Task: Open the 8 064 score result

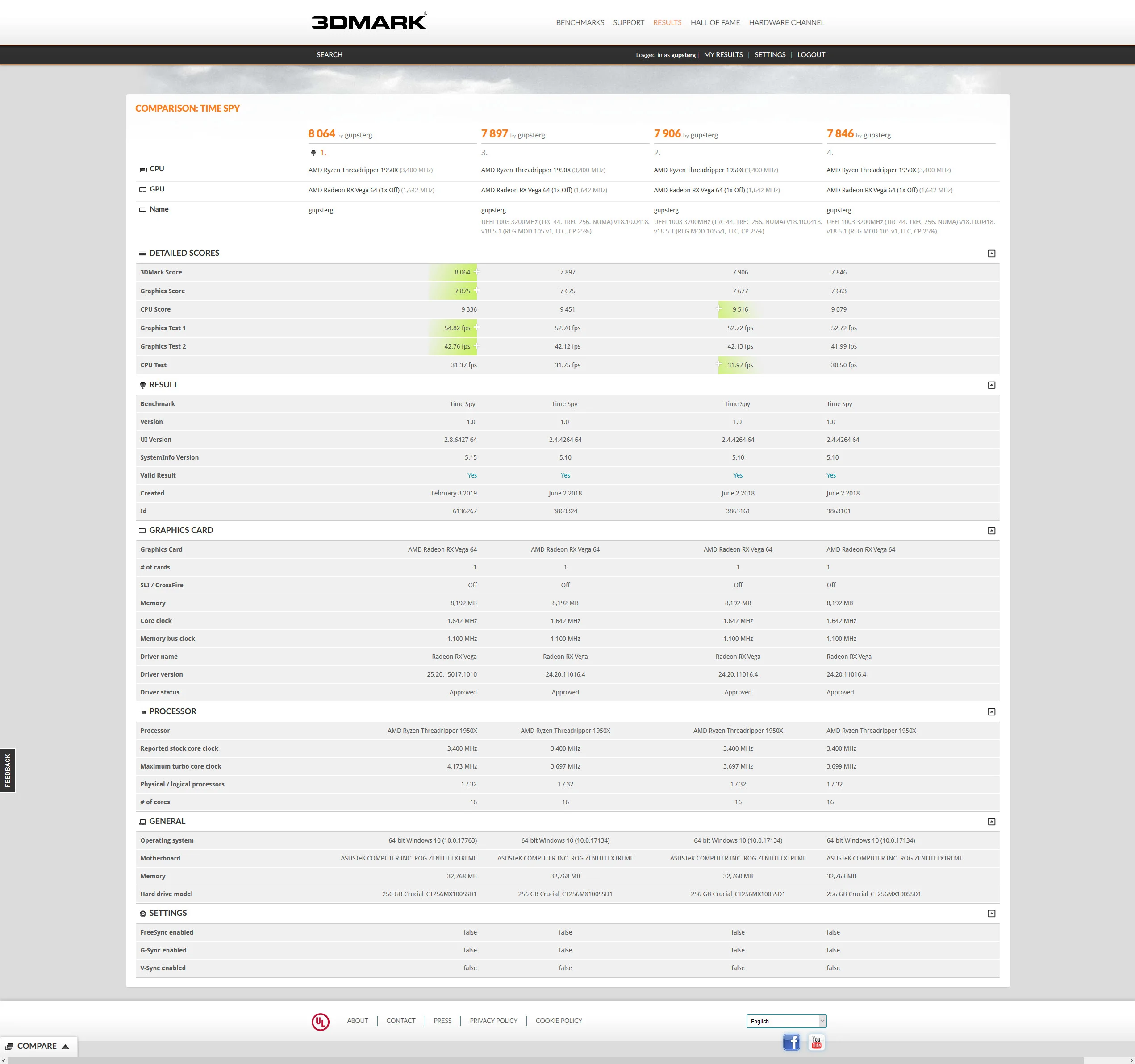Action: [321, 133]
